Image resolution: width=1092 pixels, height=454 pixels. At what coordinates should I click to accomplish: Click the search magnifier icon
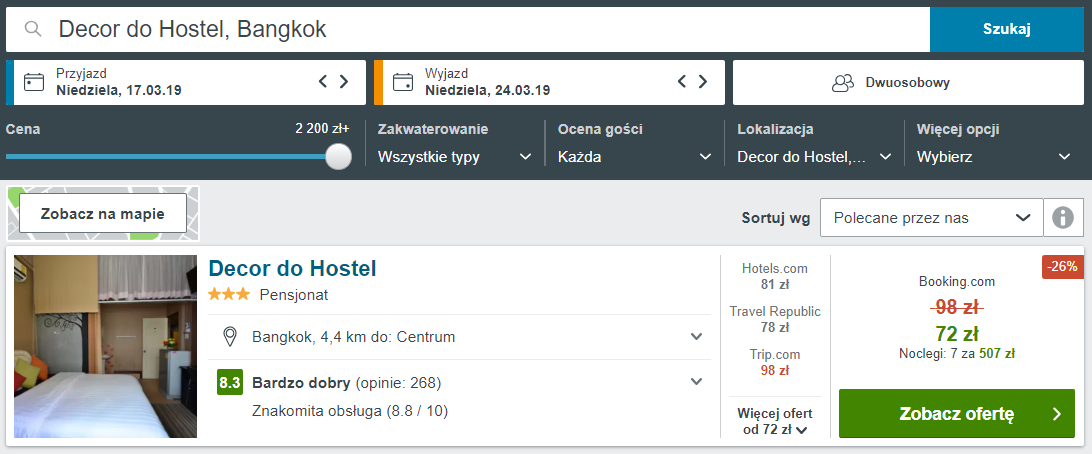tap(32, 29)
